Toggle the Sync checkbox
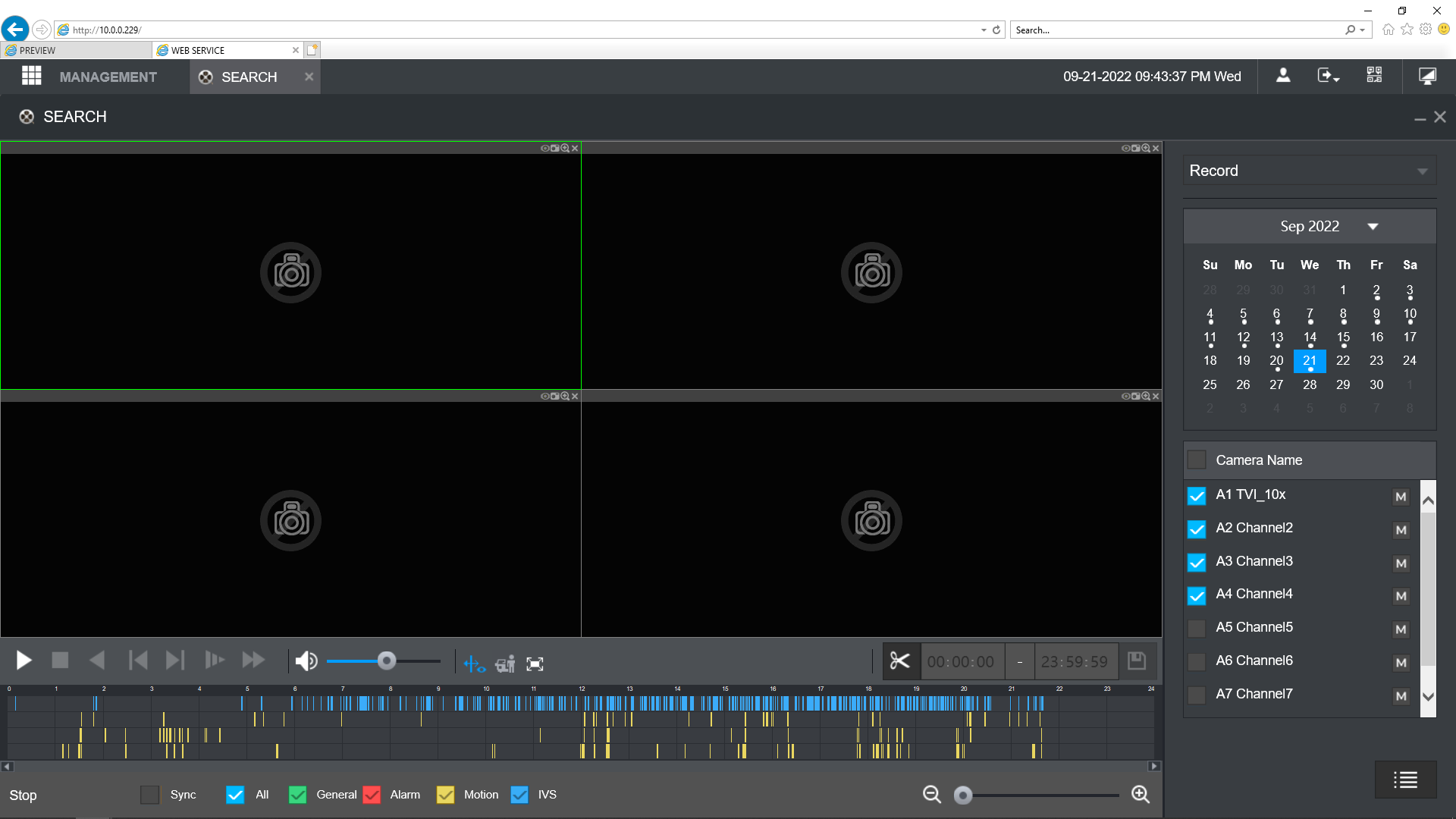Image resolution: width=1456 pixels, height=819 pixels. tap(150, 795)
